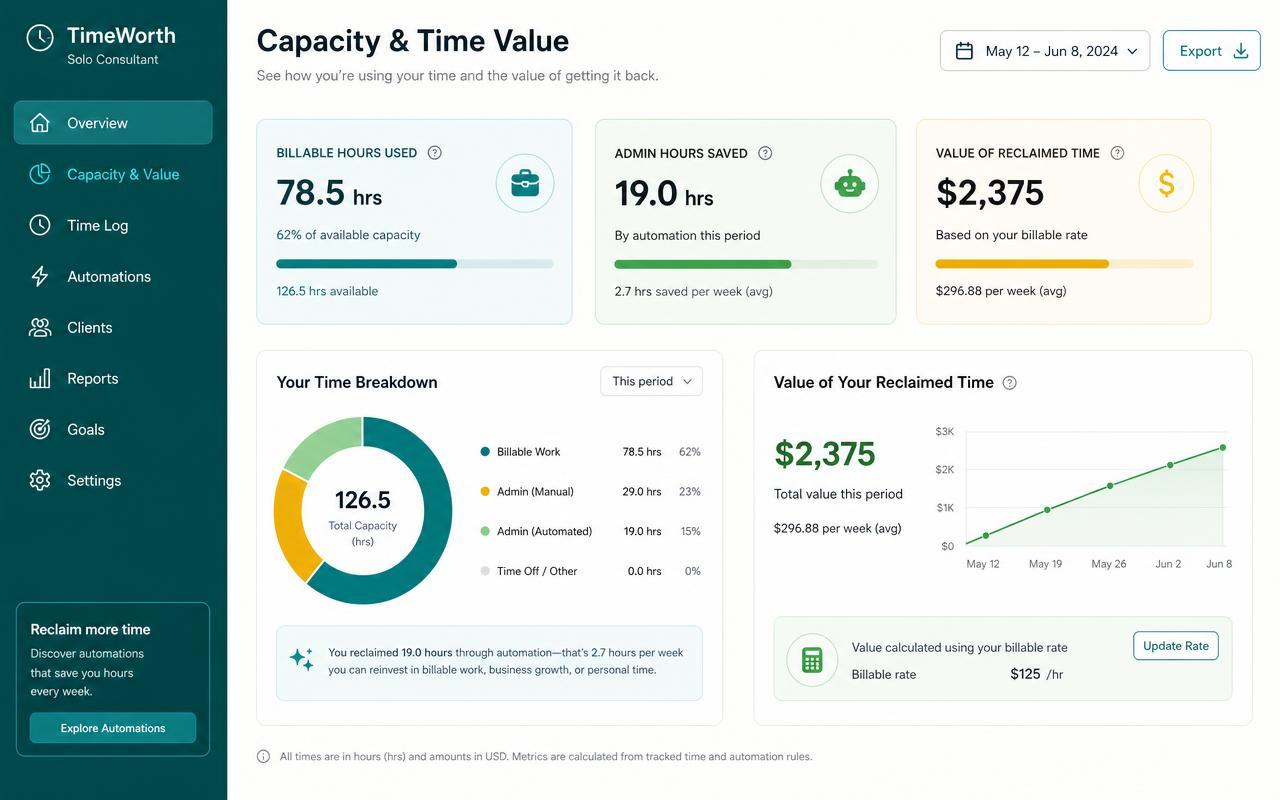Click the Goals target icon
The width and height of the screenshot is (1280, 800).
point(40,429)
